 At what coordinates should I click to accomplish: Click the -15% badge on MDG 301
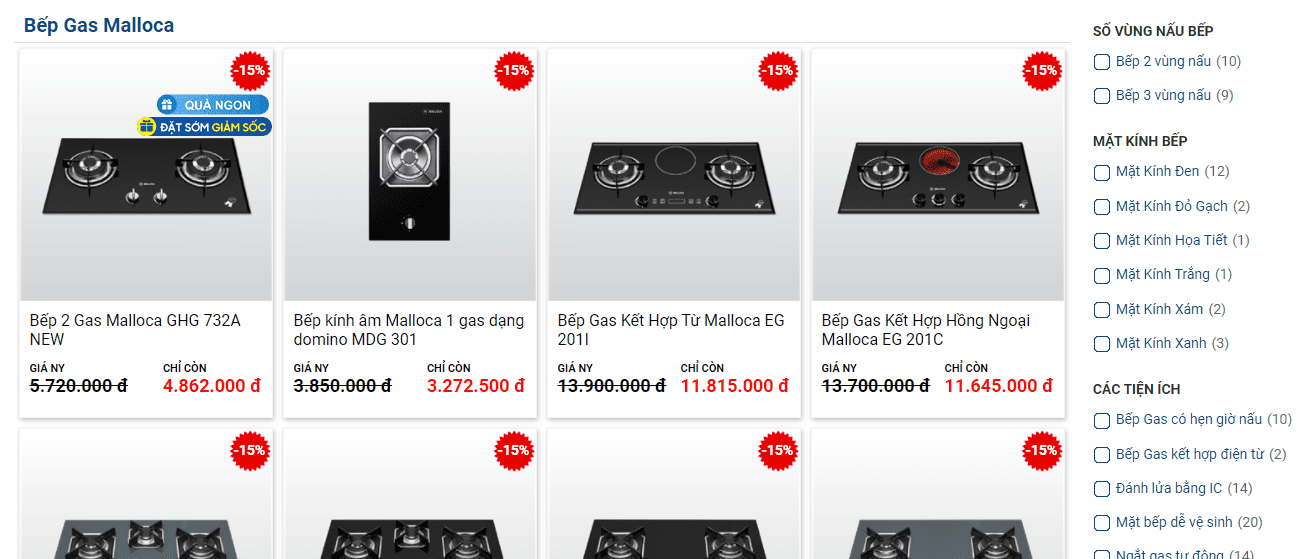(x=514, y=70)
